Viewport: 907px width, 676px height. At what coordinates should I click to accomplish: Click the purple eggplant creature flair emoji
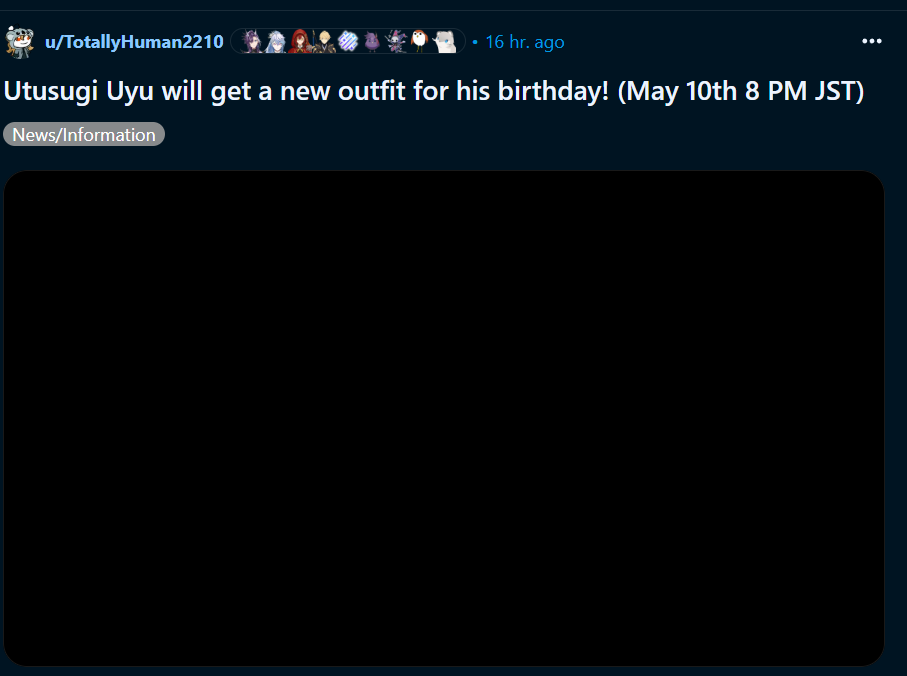(372, 42)
